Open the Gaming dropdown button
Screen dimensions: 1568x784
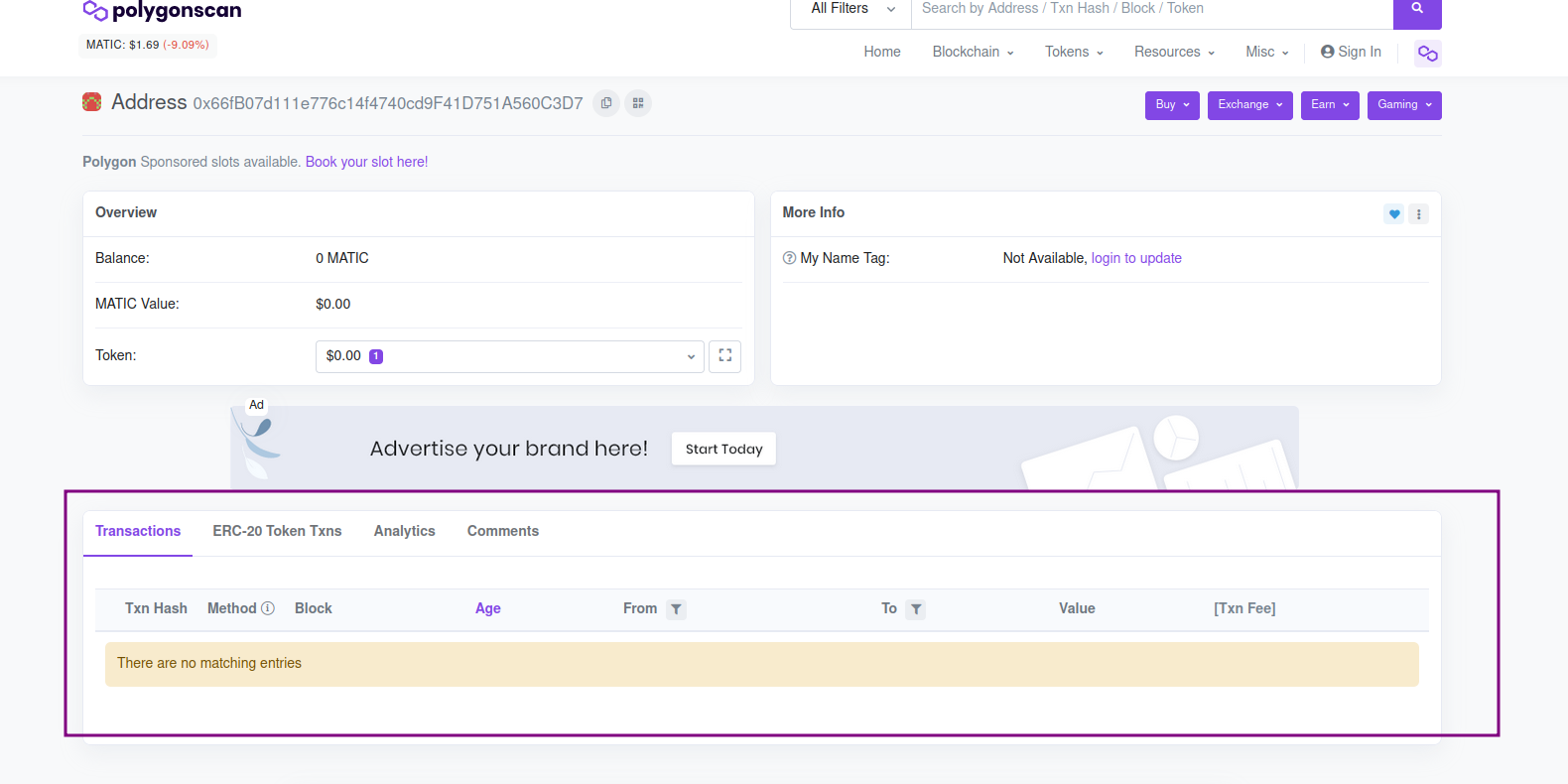(x=1403, y=105)
